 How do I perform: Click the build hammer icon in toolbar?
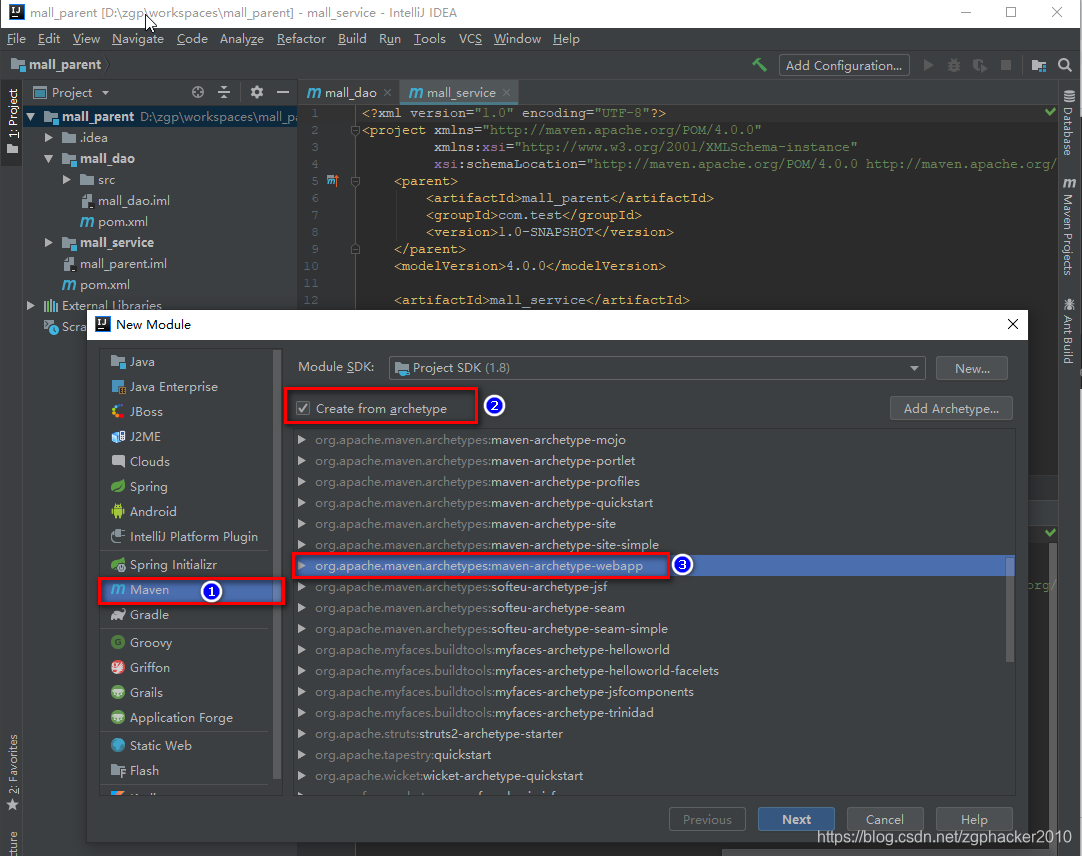click(x=759, y=65)
